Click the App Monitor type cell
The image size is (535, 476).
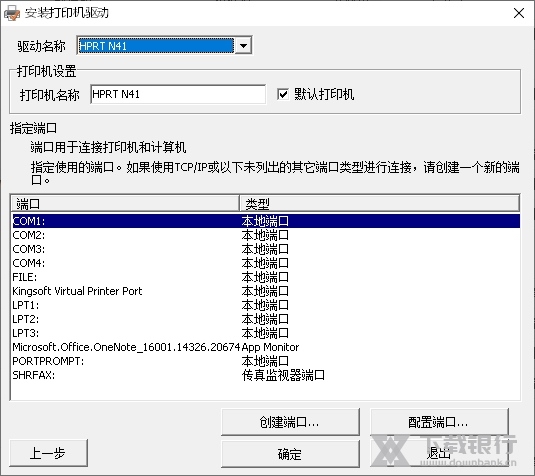point(270,347)
